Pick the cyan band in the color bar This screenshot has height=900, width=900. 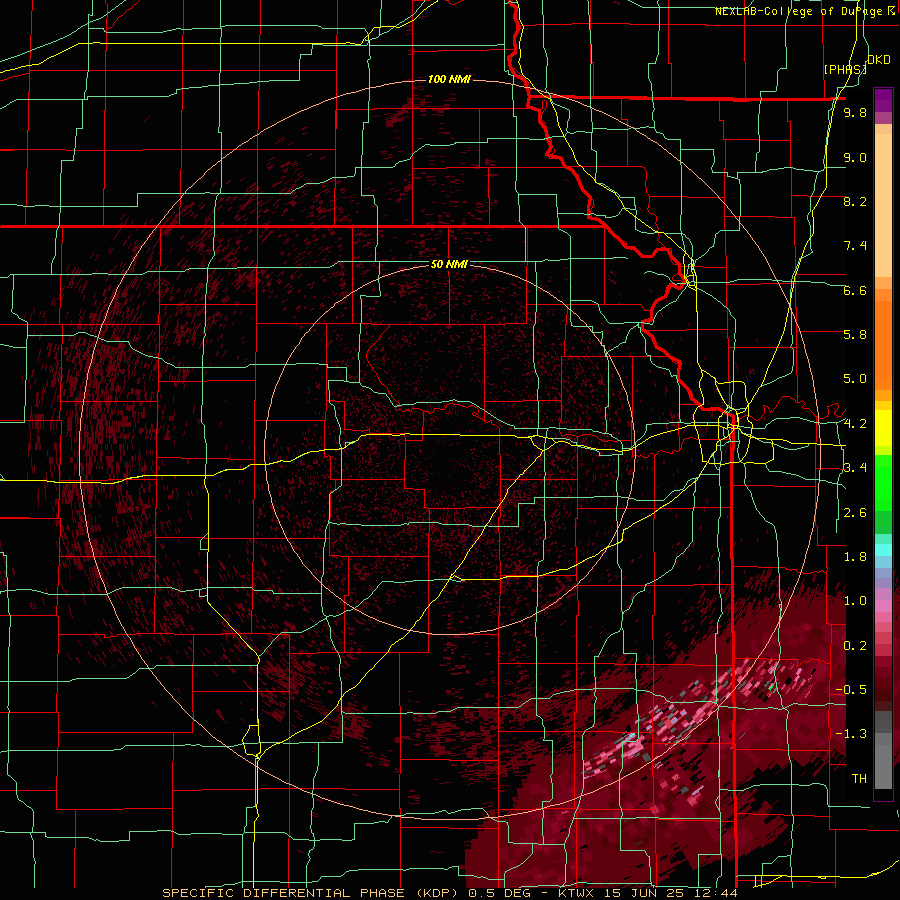pos(883,550)
